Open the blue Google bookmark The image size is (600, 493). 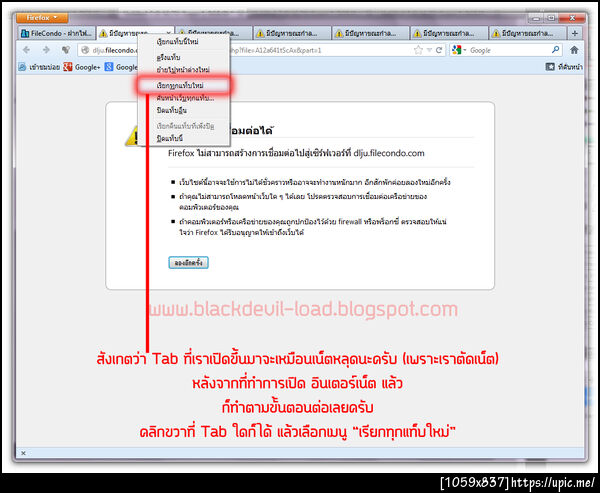click(x=121, y=67)
